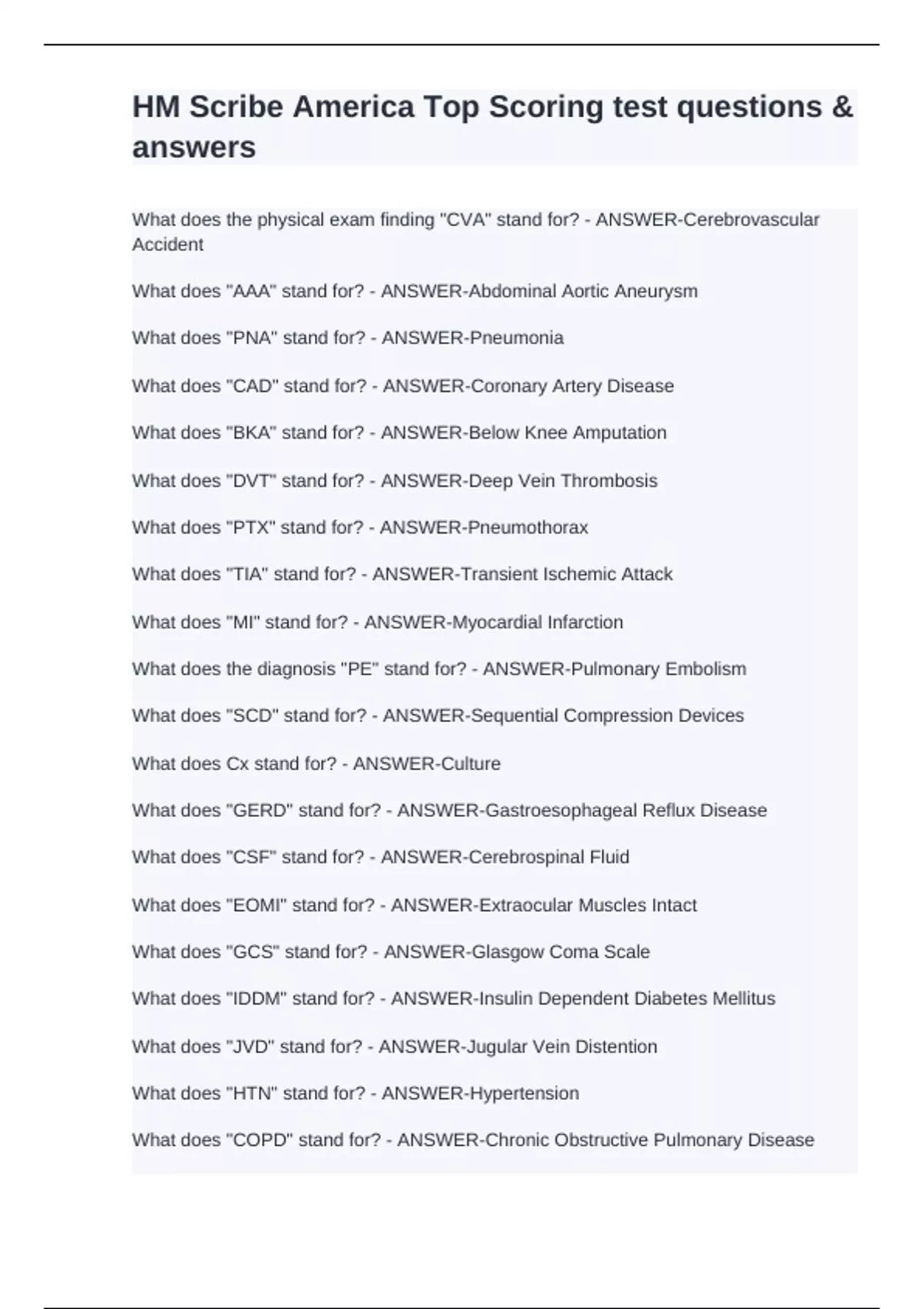Click the Coronary Artery Disease line

point(403,386)
